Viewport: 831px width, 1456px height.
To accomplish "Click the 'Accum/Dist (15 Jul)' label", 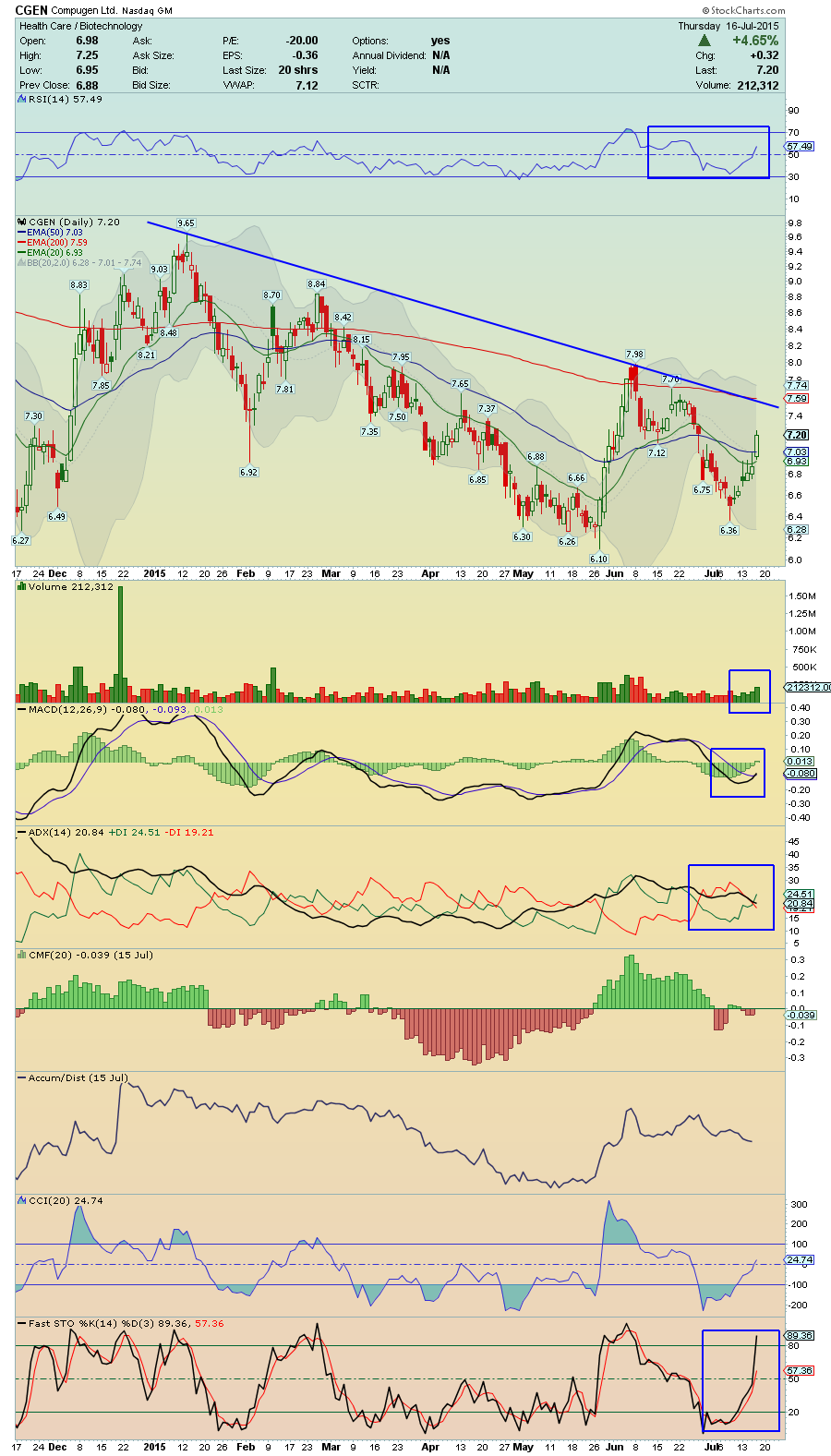I will (x=78, y=1077).
